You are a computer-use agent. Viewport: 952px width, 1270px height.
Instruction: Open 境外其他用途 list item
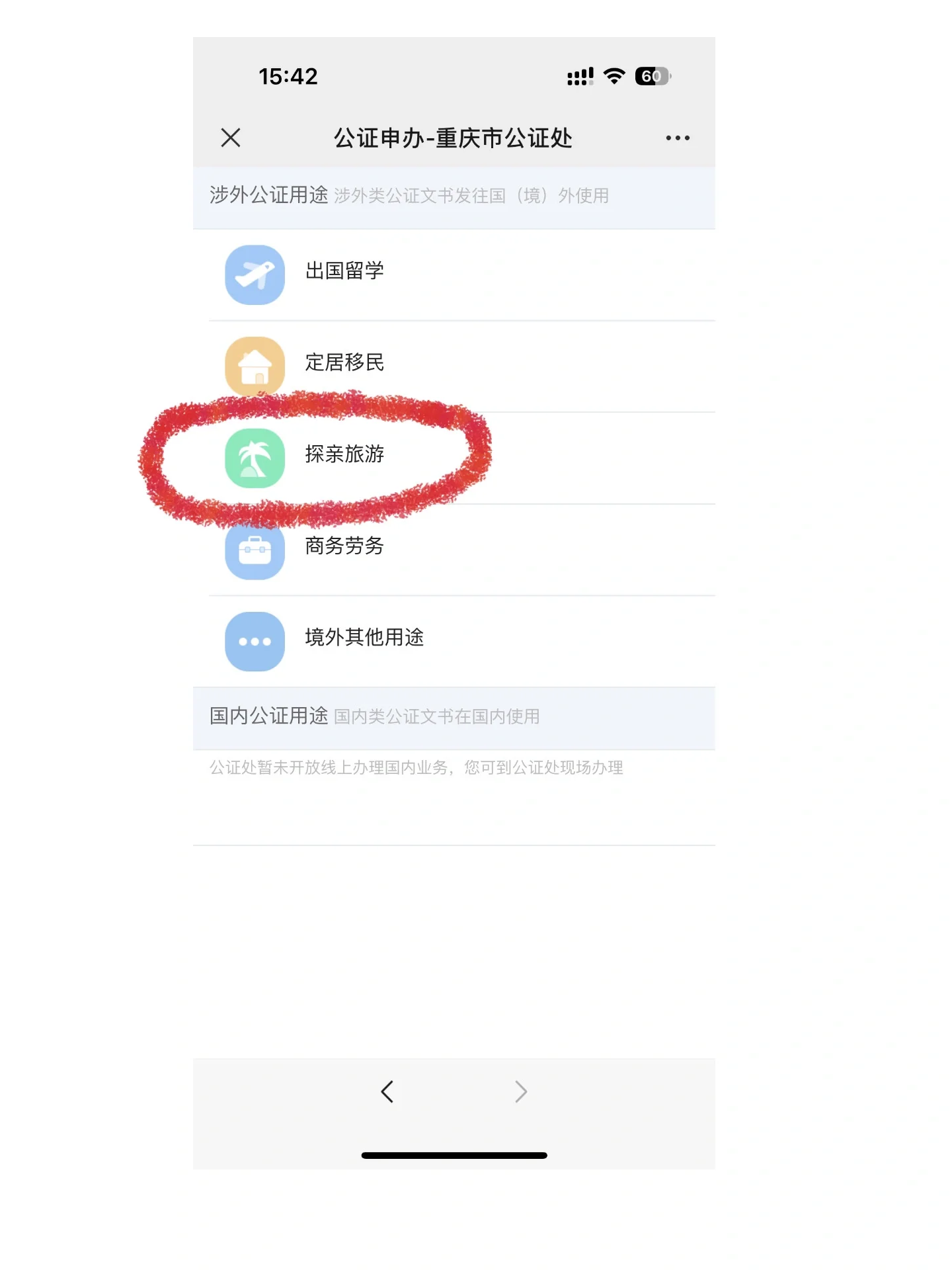point(454,642)
